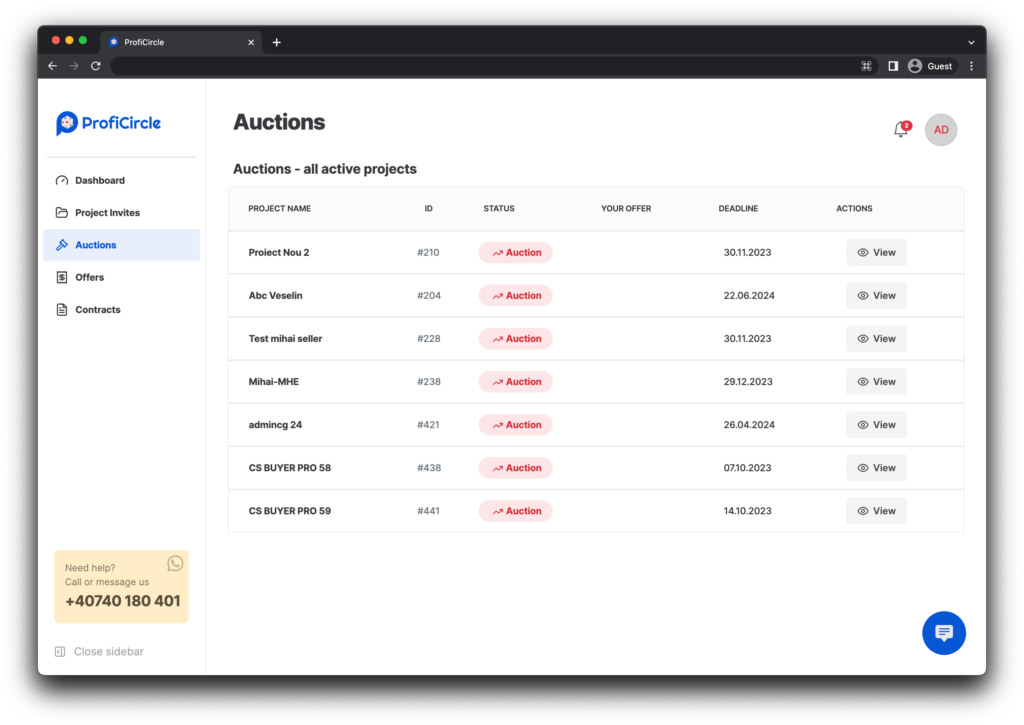
Task: Click the STATUS column header
Action: (499, 208)
